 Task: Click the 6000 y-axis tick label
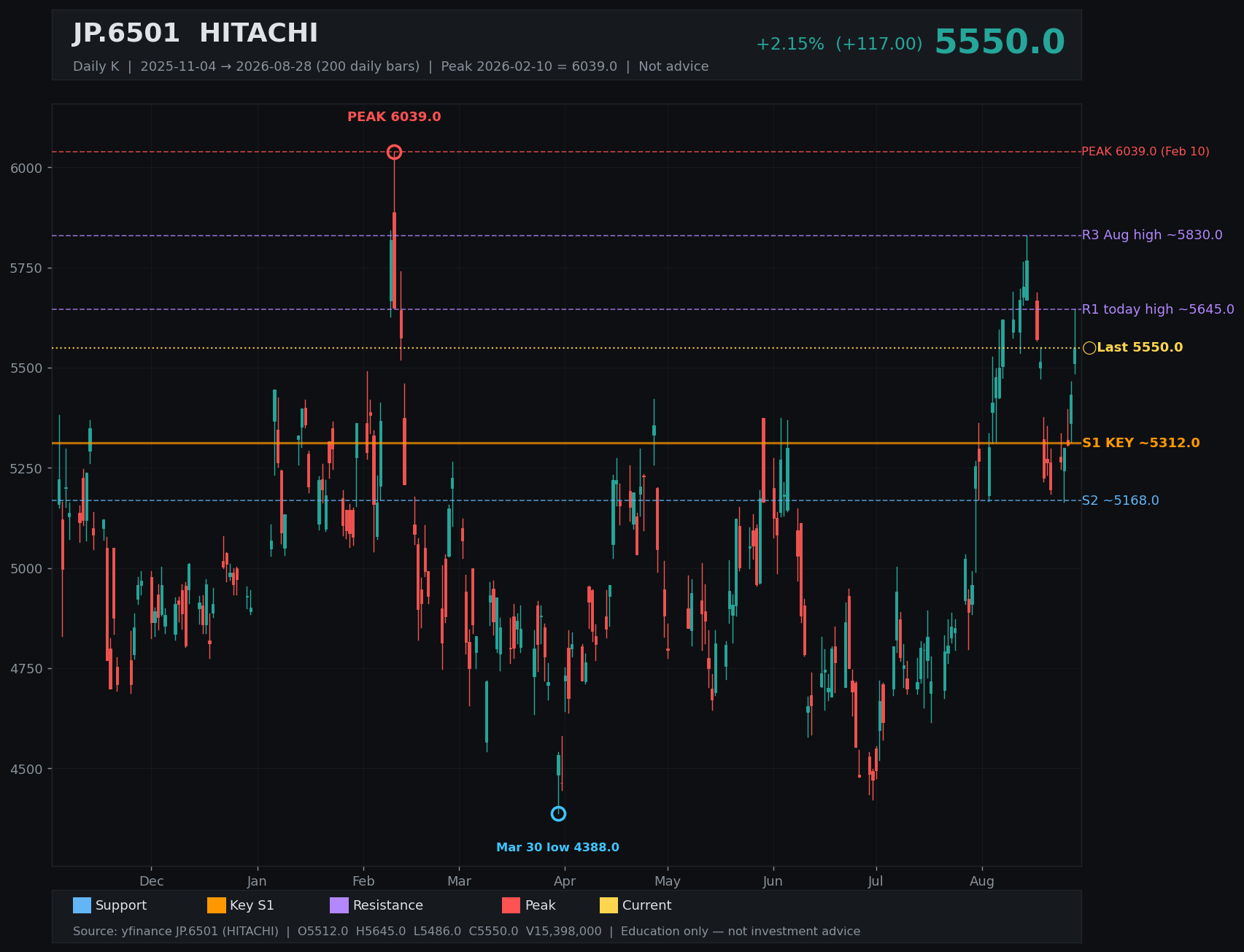pyautogui.click(x=26, y=168)
